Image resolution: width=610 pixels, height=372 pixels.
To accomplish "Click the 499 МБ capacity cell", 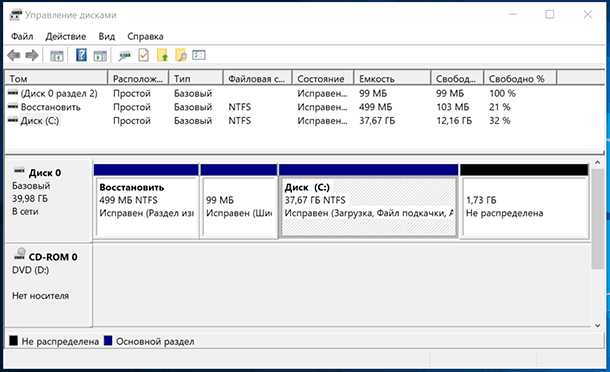I will [x=375, y=107].
